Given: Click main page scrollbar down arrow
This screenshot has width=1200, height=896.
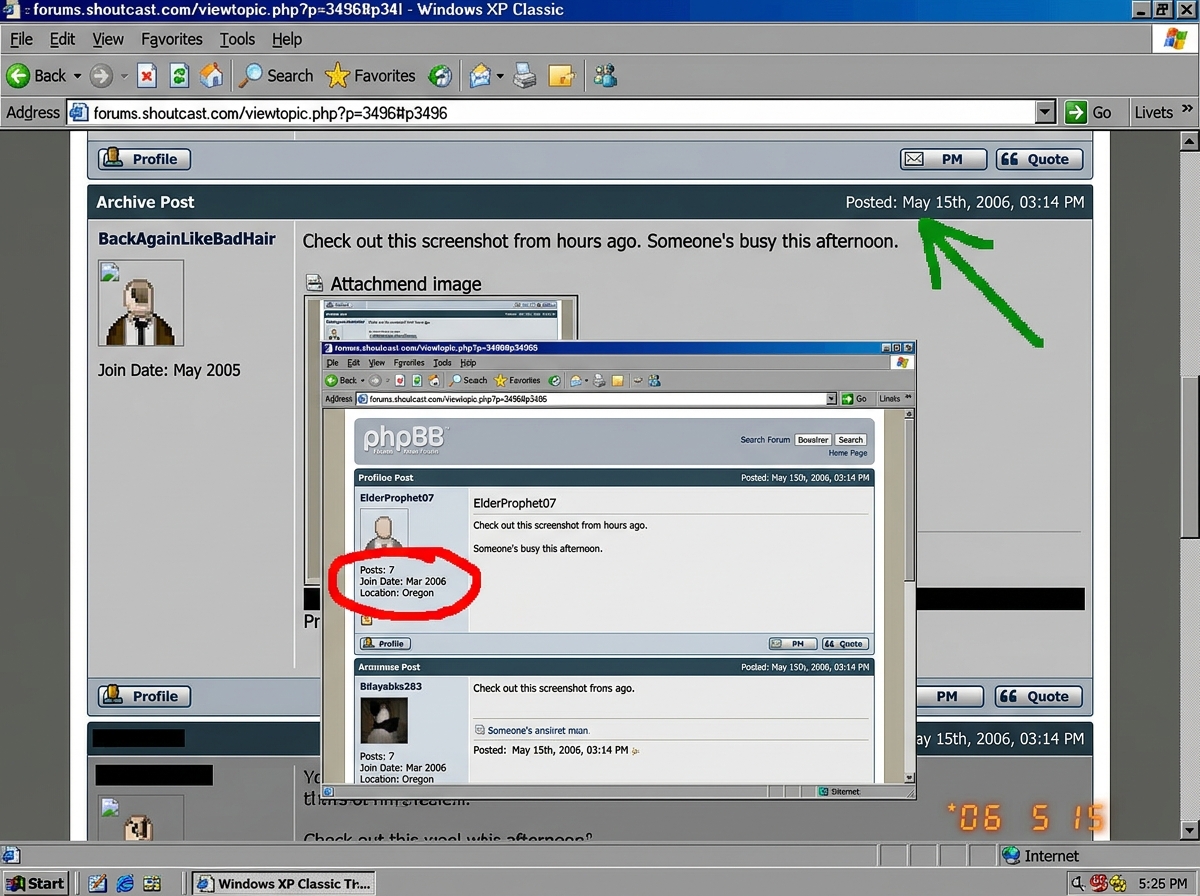Looking at the screenshot, I should 1189,830.
